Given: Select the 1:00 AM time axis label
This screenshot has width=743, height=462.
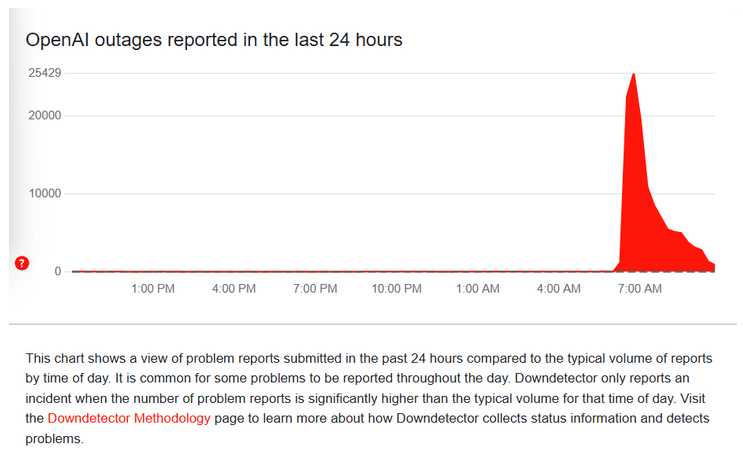Looking at the screenshot, I should tap(478, 289).
